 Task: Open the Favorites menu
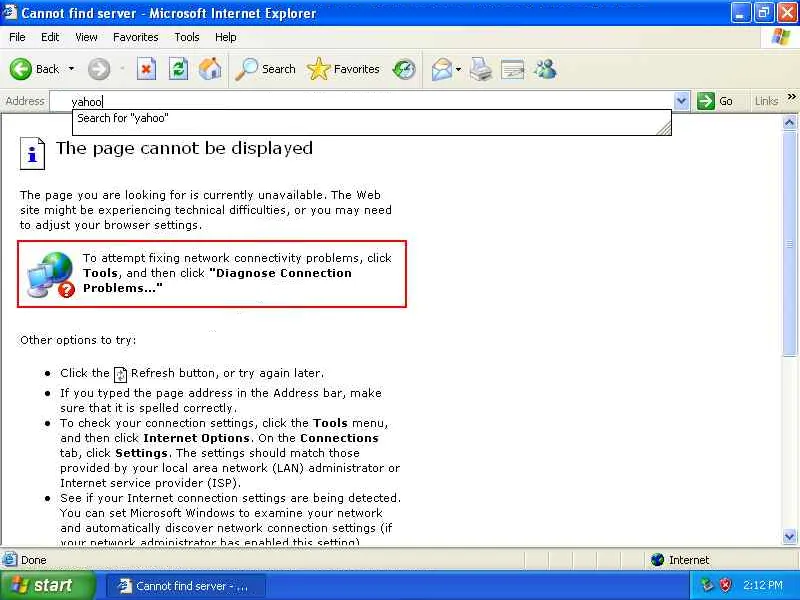click(x=136, y=37)
